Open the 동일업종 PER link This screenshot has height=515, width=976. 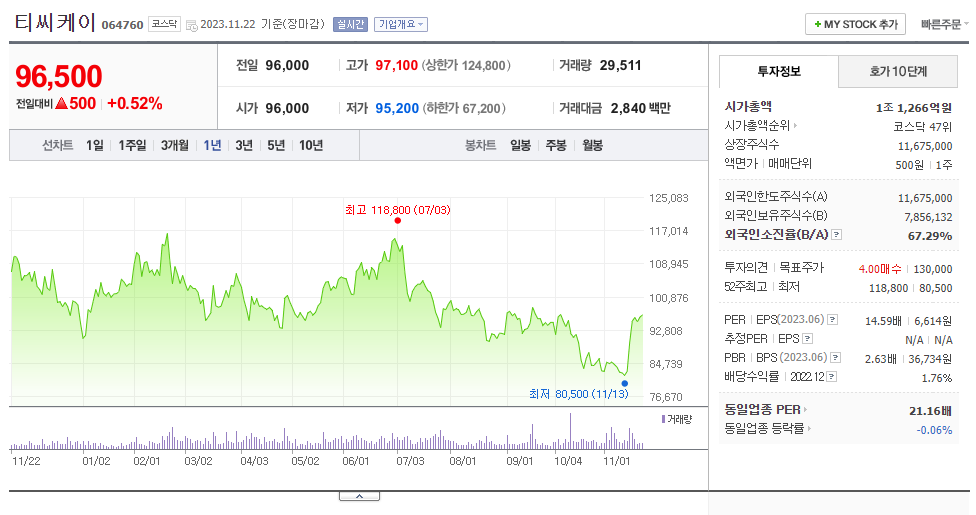point(765,410)
